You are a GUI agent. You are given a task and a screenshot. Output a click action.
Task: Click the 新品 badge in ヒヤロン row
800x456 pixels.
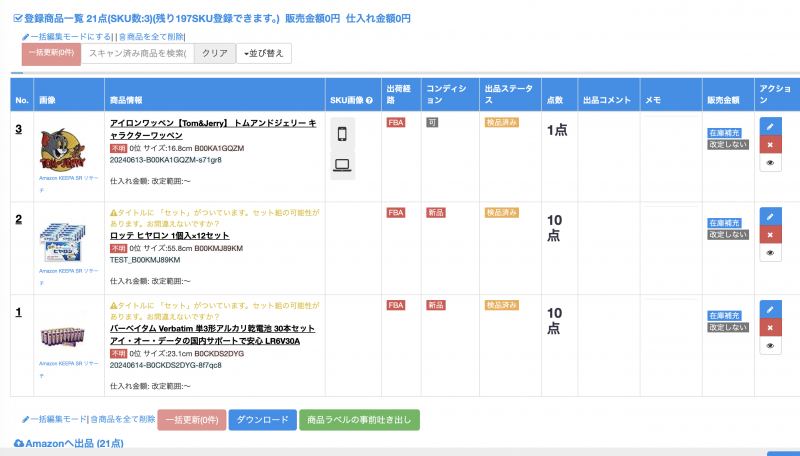(x=436, y=213)
